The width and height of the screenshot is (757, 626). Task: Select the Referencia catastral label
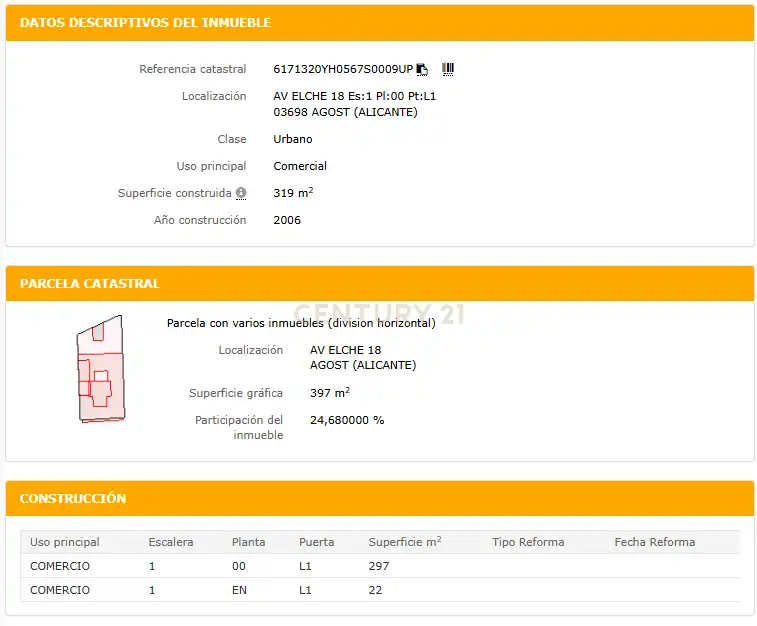(193, 69)
